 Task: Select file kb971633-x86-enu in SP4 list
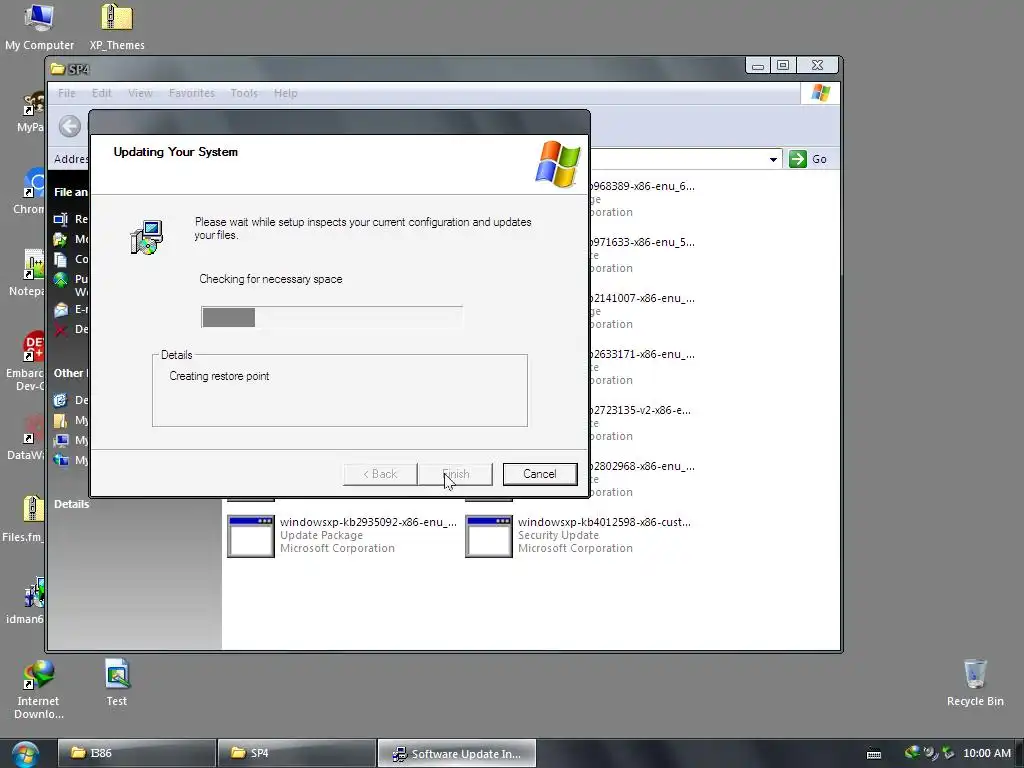pos(642,242)
